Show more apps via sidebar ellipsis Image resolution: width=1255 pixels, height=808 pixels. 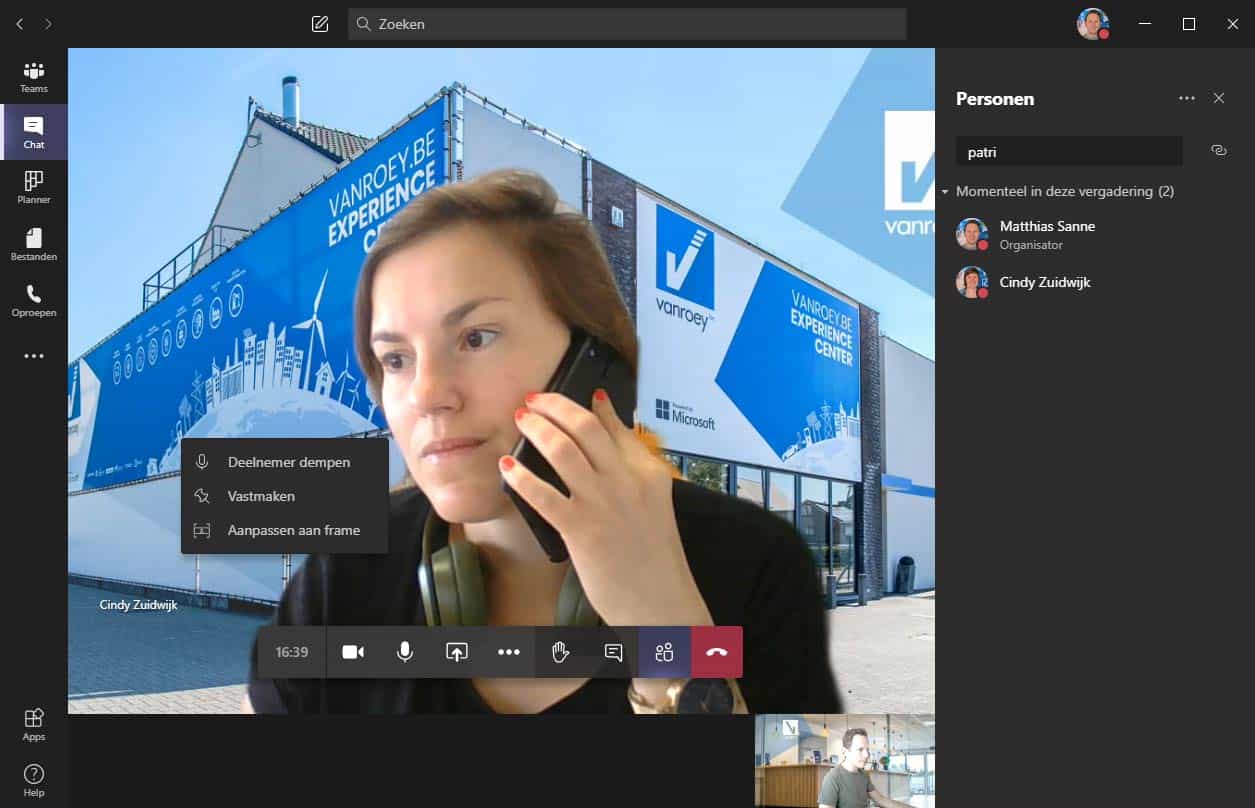(34, 356)
